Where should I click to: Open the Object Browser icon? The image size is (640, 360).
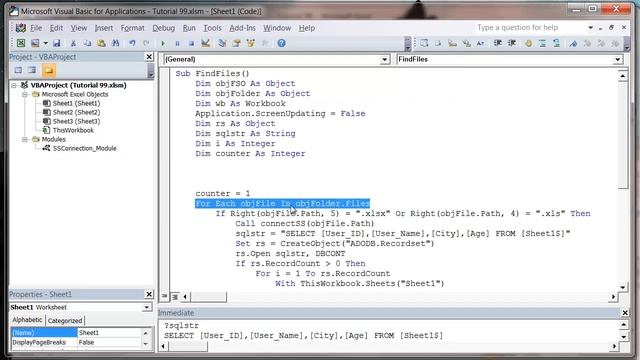click(x=251, y=43)
